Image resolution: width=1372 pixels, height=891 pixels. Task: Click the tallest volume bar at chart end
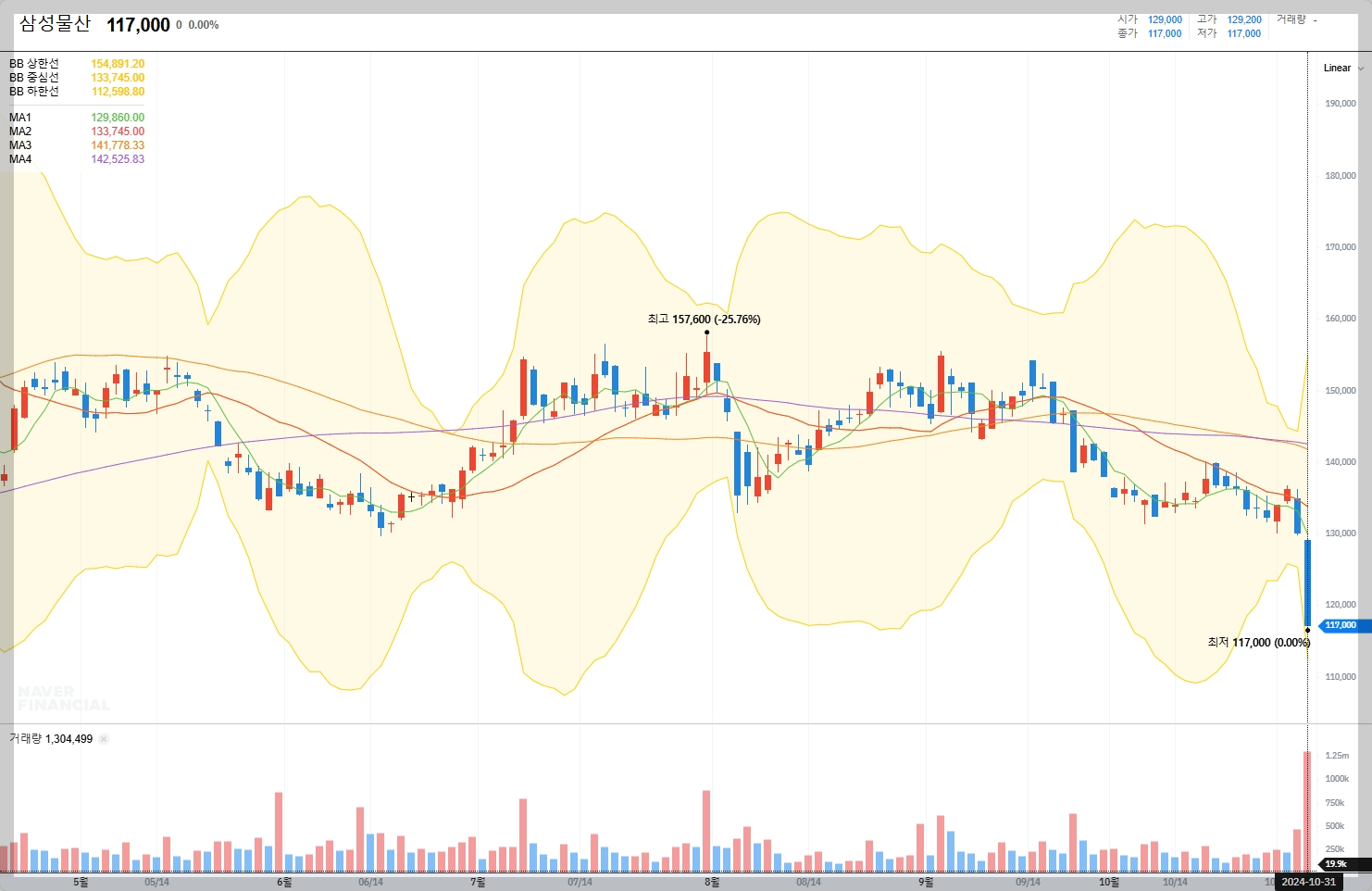1307,811
